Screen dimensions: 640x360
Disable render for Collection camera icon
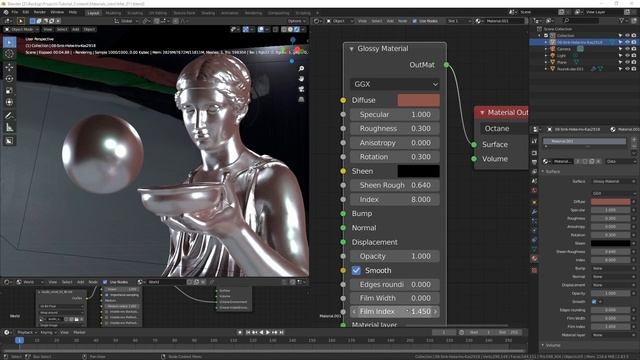[634, 36]
